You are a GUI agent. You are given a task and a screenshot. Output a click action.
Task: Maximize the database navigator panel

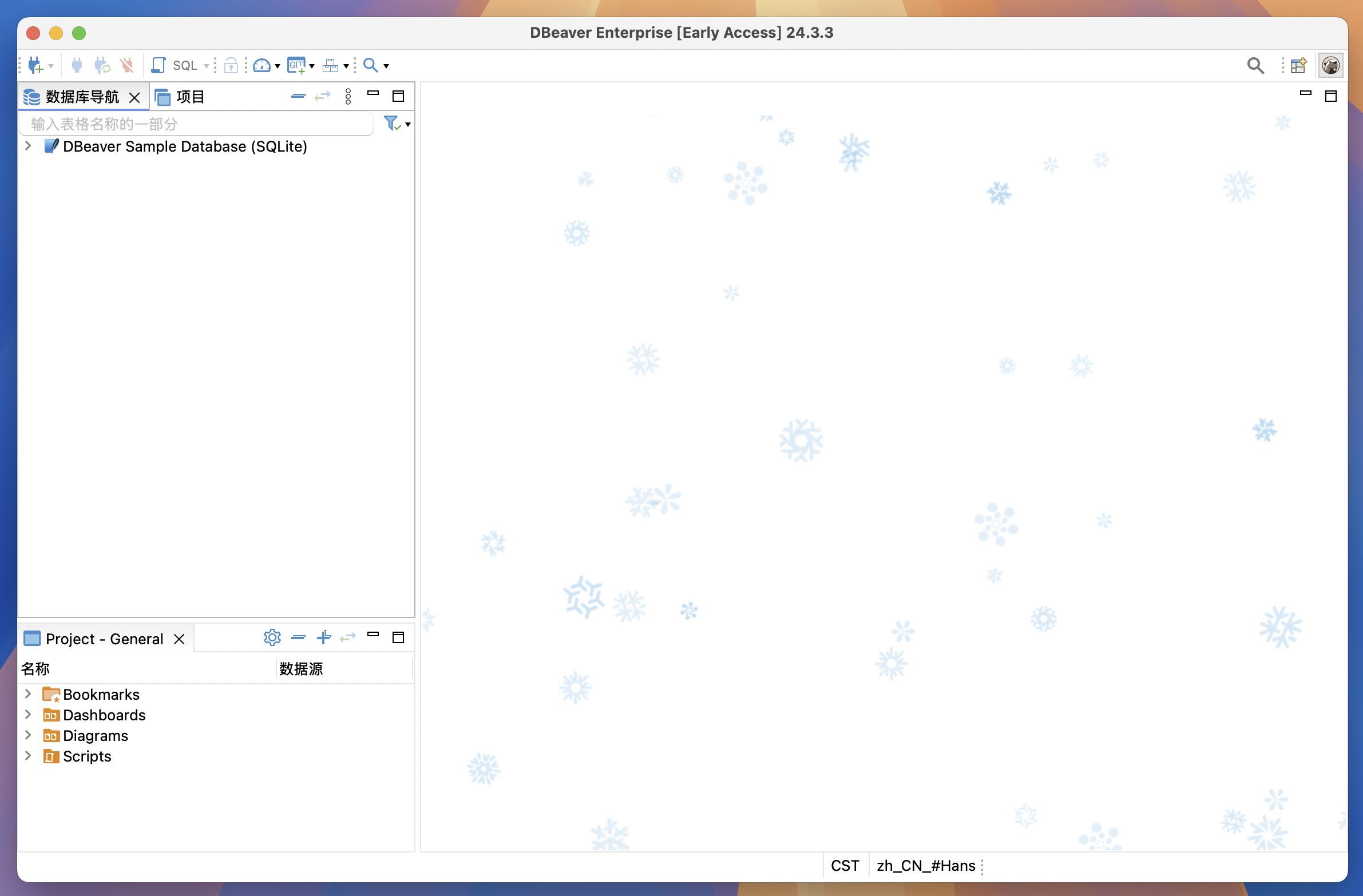point(398,96)
